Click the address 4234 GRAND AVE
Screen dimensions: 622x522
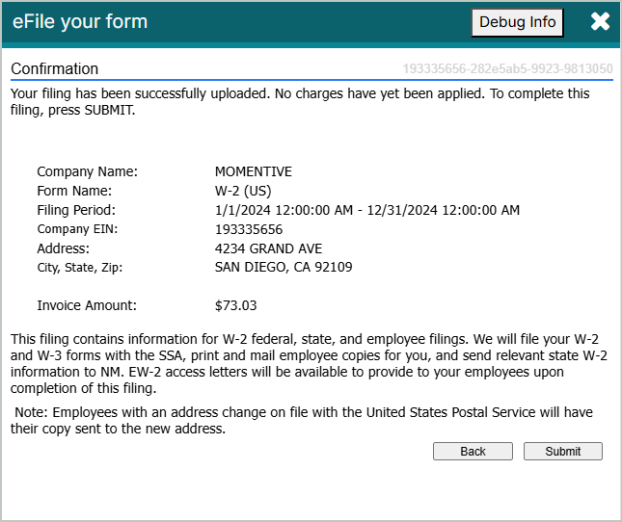tap(268, 248)
